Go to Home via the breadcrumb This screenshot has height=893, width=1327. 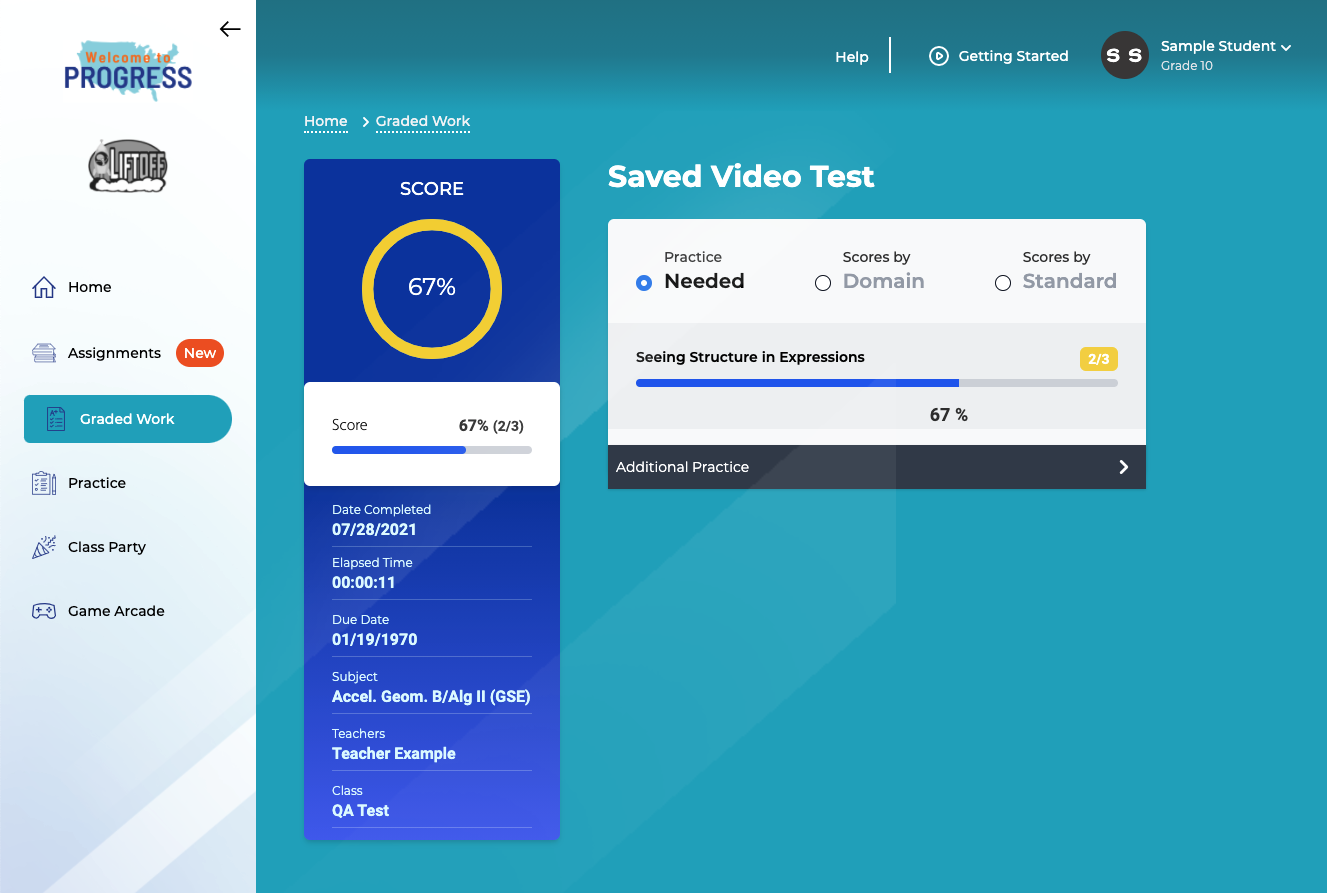pyautogui.click(x=325, y=121)
